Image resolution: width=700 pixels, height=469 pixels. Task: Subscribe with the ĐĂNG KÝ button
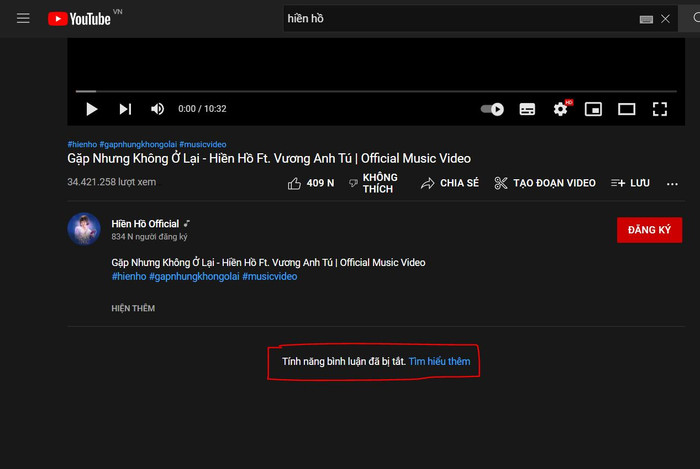click(x=649, y=230)
